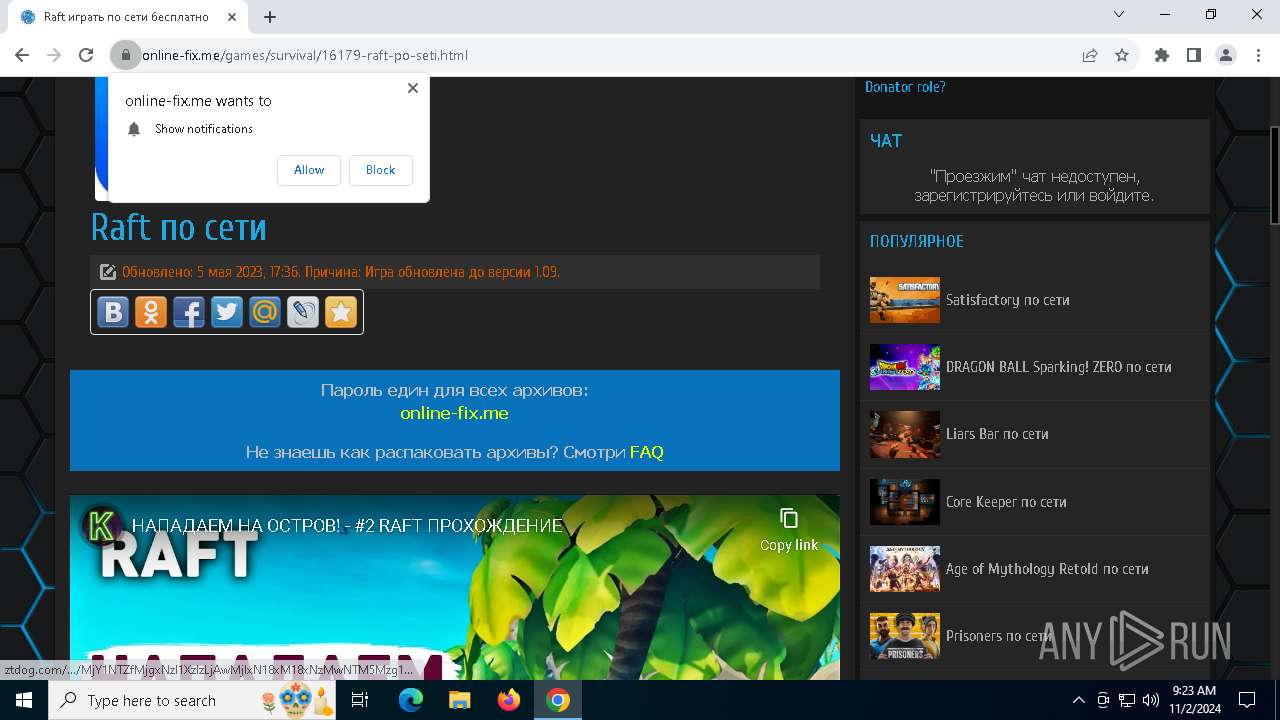Share page via Odnoklassniki icon

151,312
